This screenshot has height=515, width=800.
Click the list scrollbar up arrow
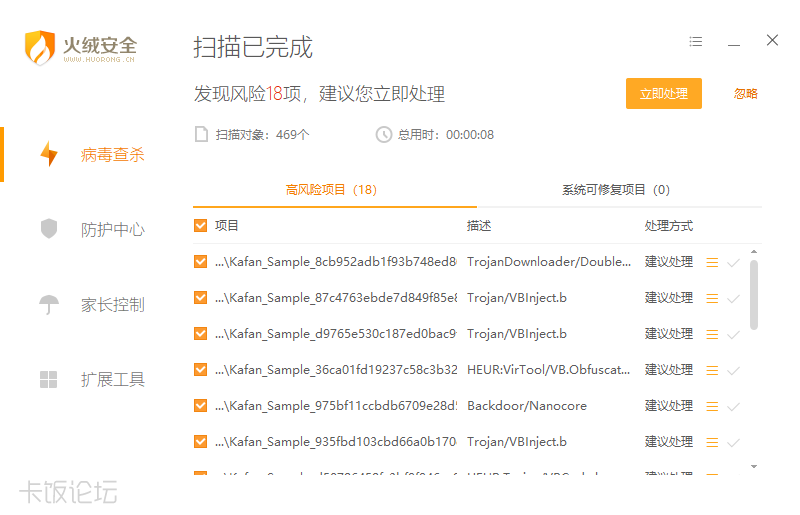pyautogui.click(x=754, y=252)
